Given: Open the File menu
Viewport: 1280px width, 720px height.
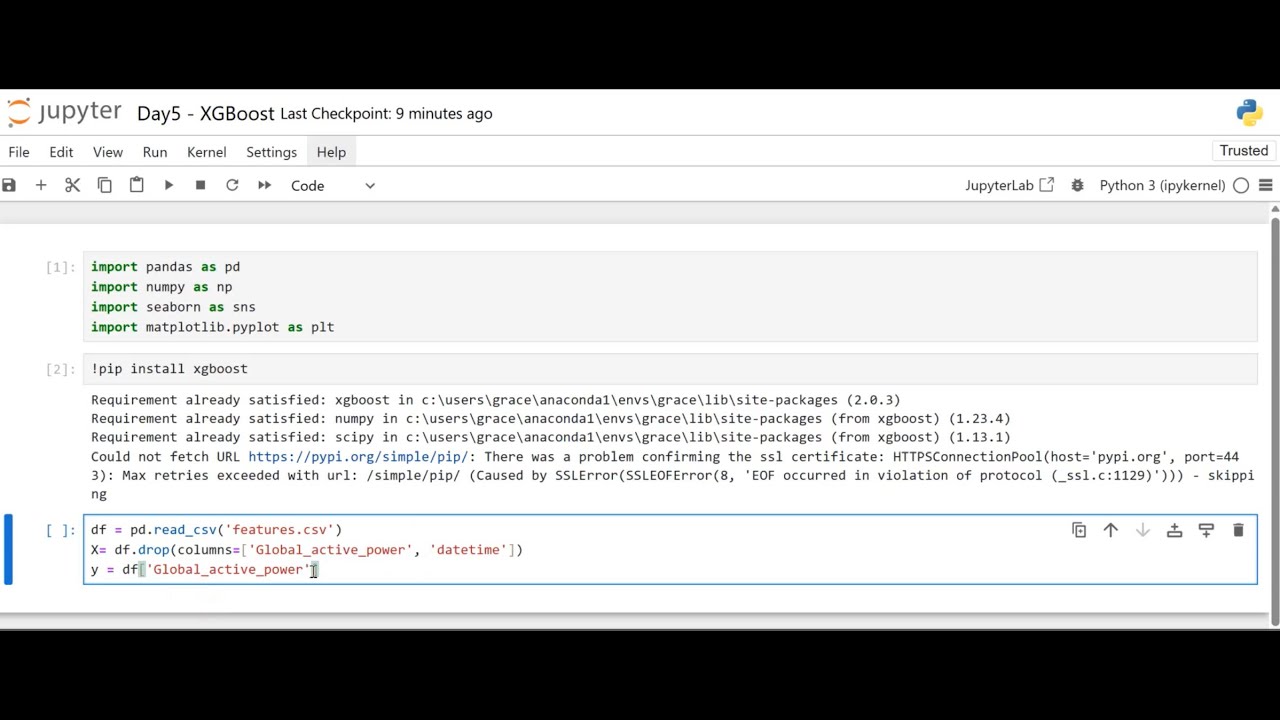Looking at the screenshot, I should (x=19, y=152).
